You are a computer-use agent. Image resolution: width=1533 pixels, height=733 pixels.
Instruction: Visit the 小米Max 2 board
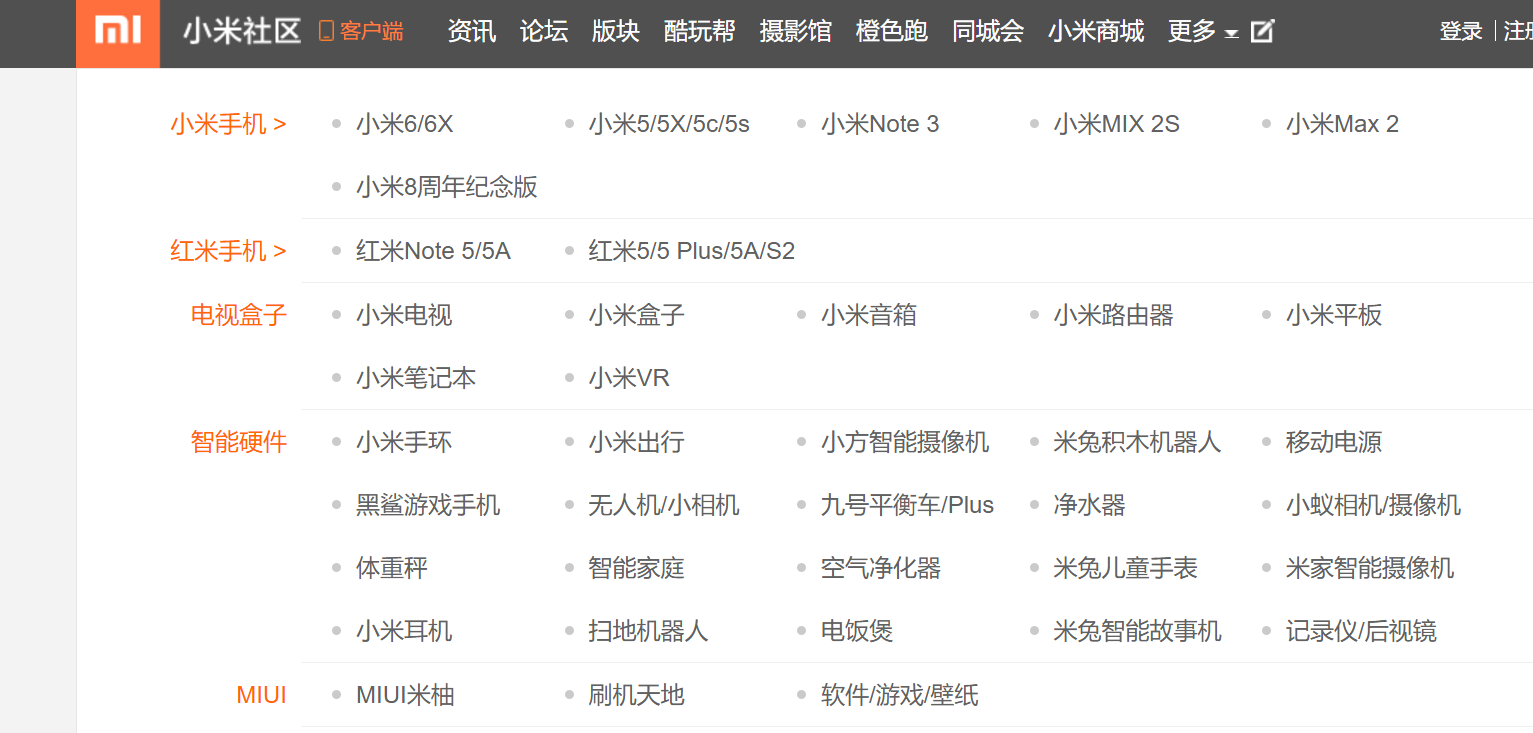click(1342, 124)
